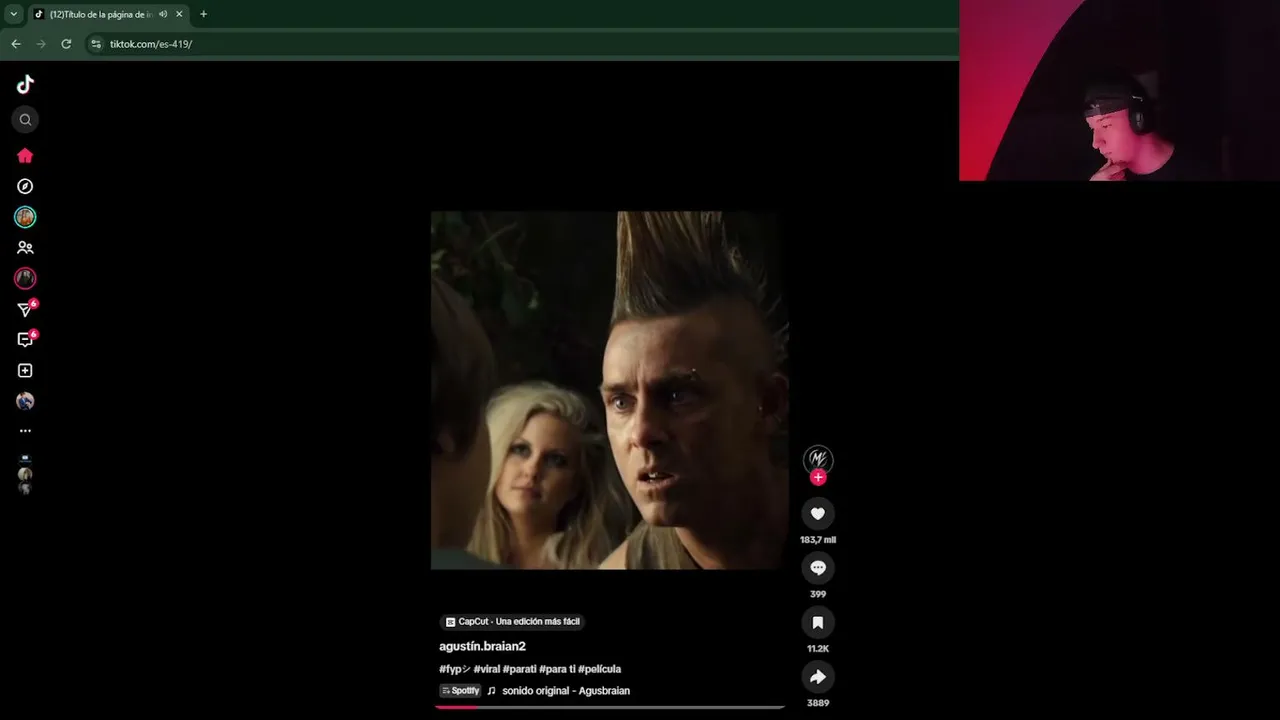
Task: Open agustín.braian2 profile link
Action: [482, 646]
